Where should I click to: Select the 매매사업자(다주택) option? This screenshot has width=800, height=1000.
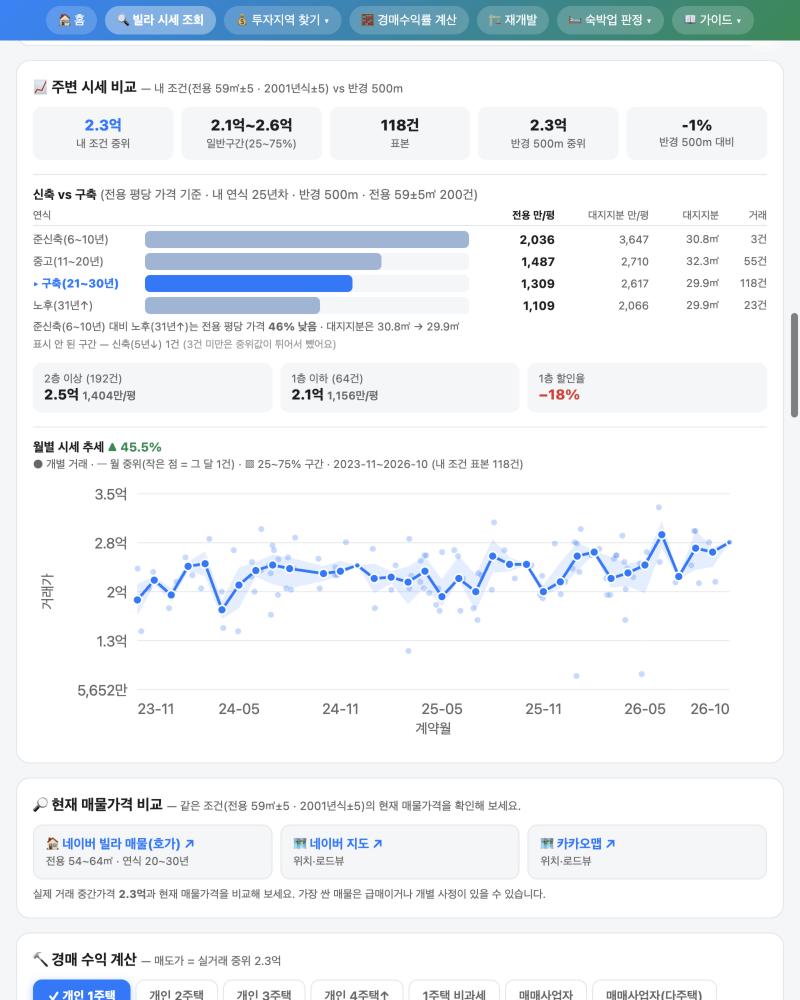[x=654, y=992]
